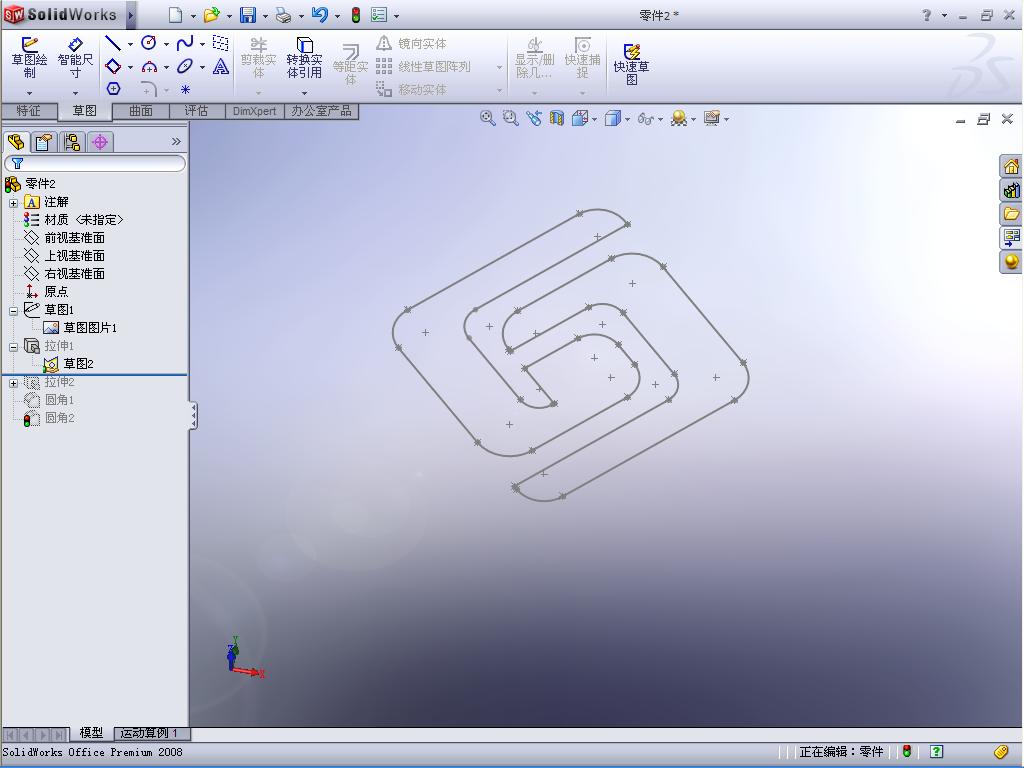
Task: Click Zoom to Area magnifier icon
Action: (511, 118)
